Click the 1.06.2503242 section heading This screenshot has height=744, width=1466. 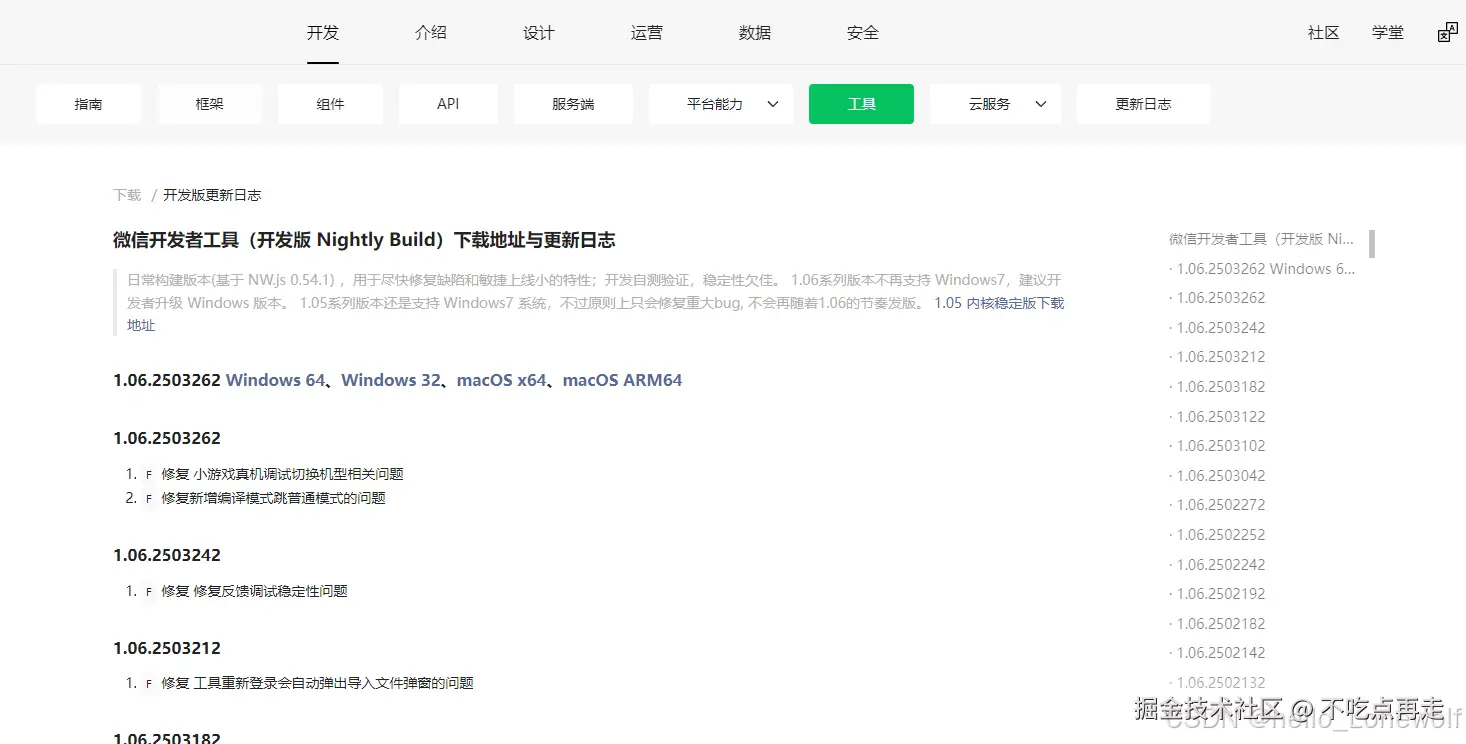tap(167, 555)
